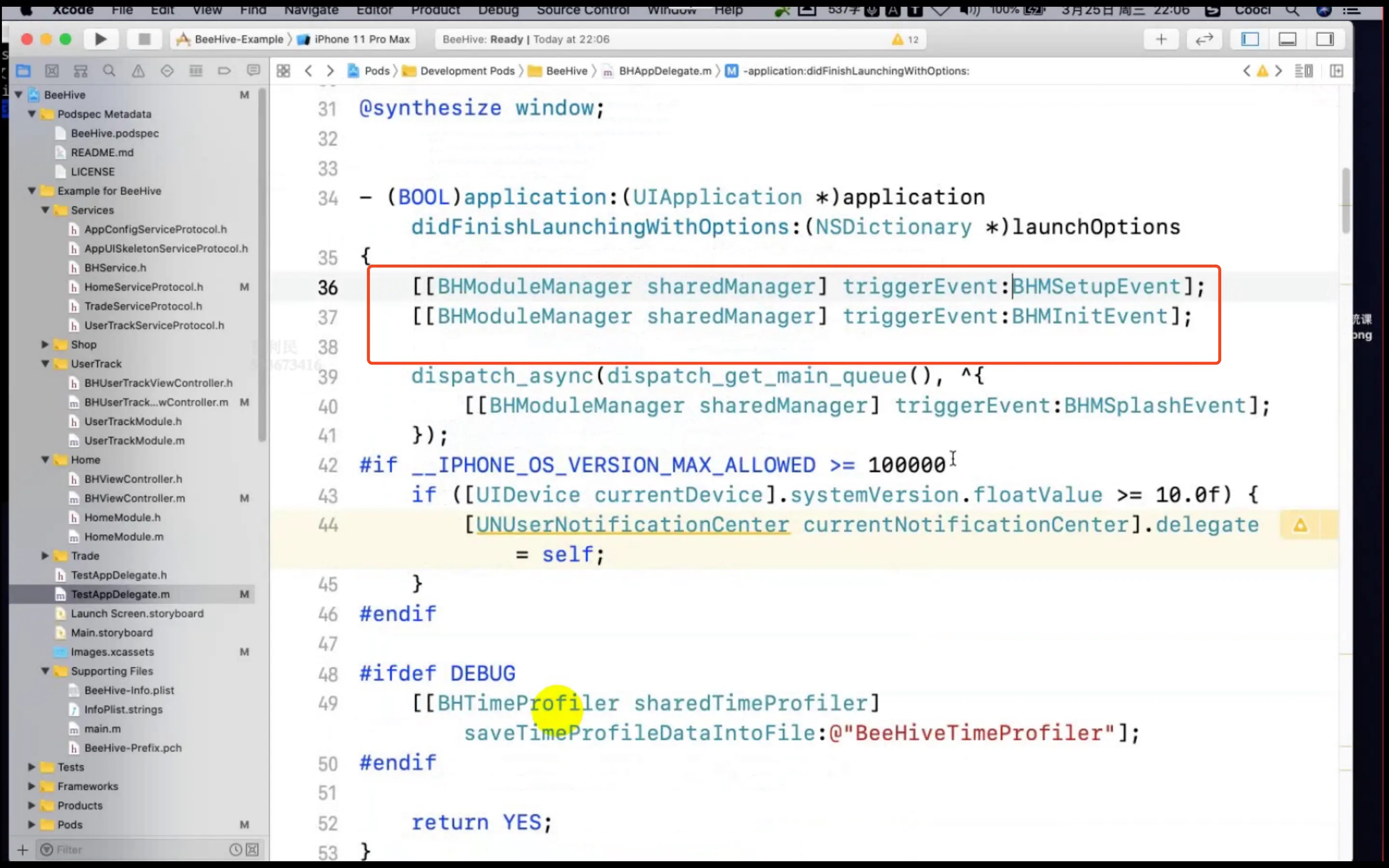Open the related items grid icon

(283, 70)
